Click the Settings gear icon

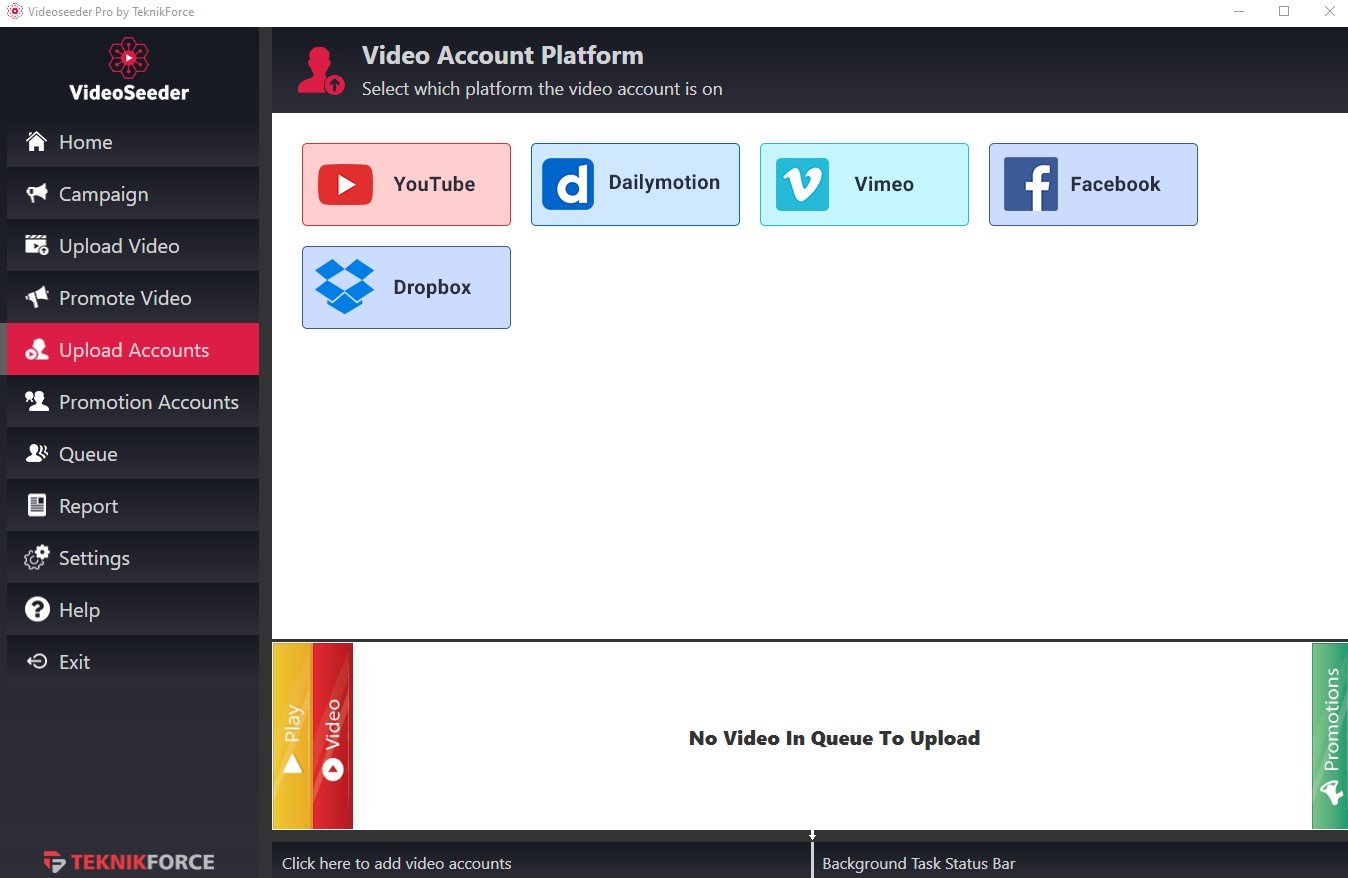point(37,558)
